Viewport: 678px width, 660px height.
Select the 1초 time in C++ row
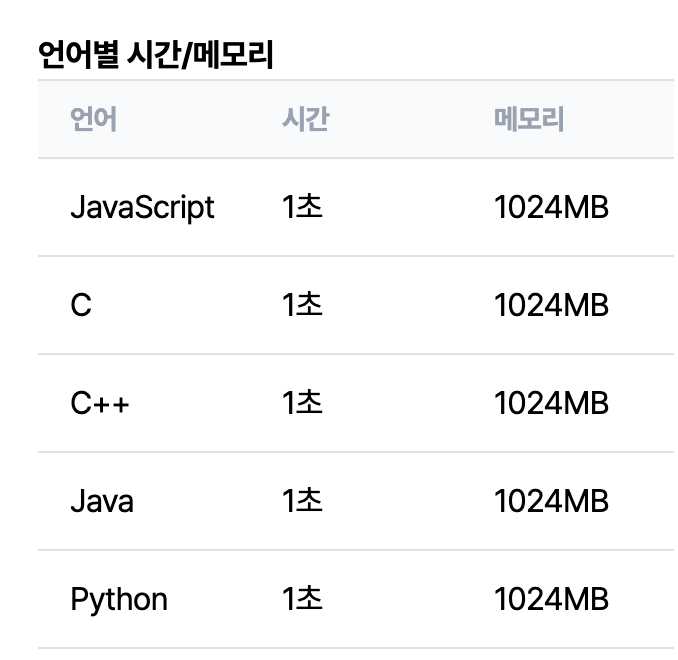[x=302, y=403]
